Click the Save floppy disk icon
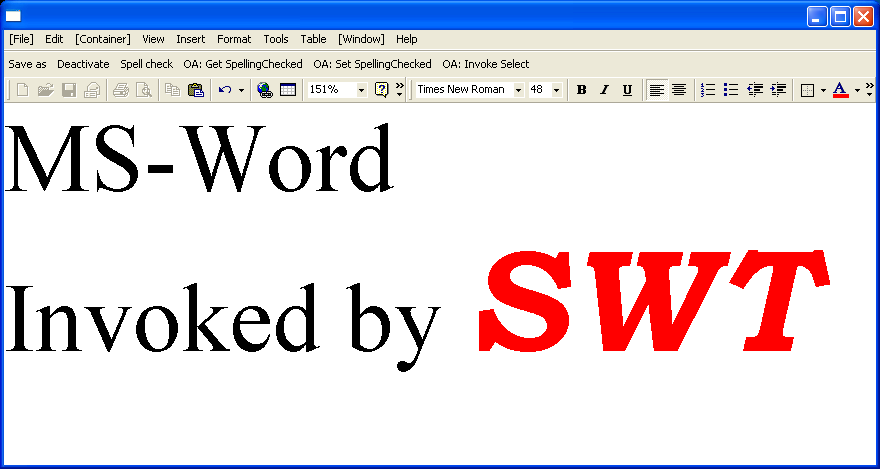Image resolution: width=880 pixels, height=469 pixels. click(x=68, y=90)
